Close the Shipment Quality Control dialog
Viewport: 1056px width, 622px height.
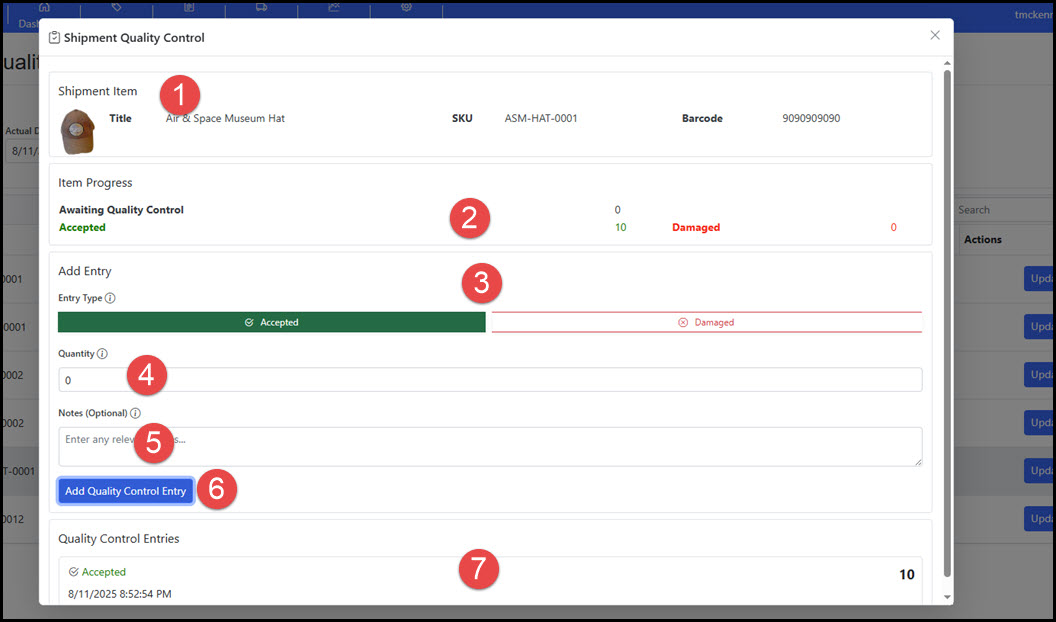[935, 35]
